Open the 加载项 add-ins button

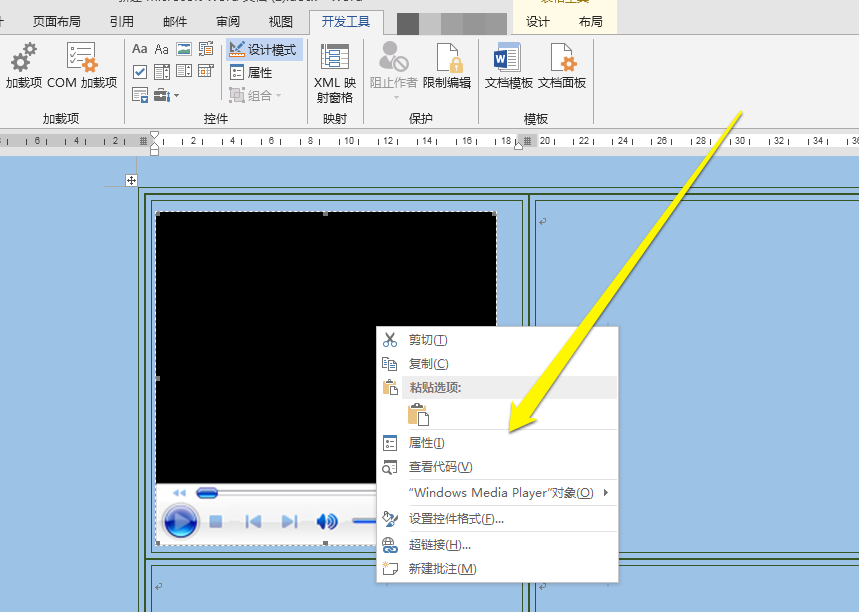click(x=23, y=66)
